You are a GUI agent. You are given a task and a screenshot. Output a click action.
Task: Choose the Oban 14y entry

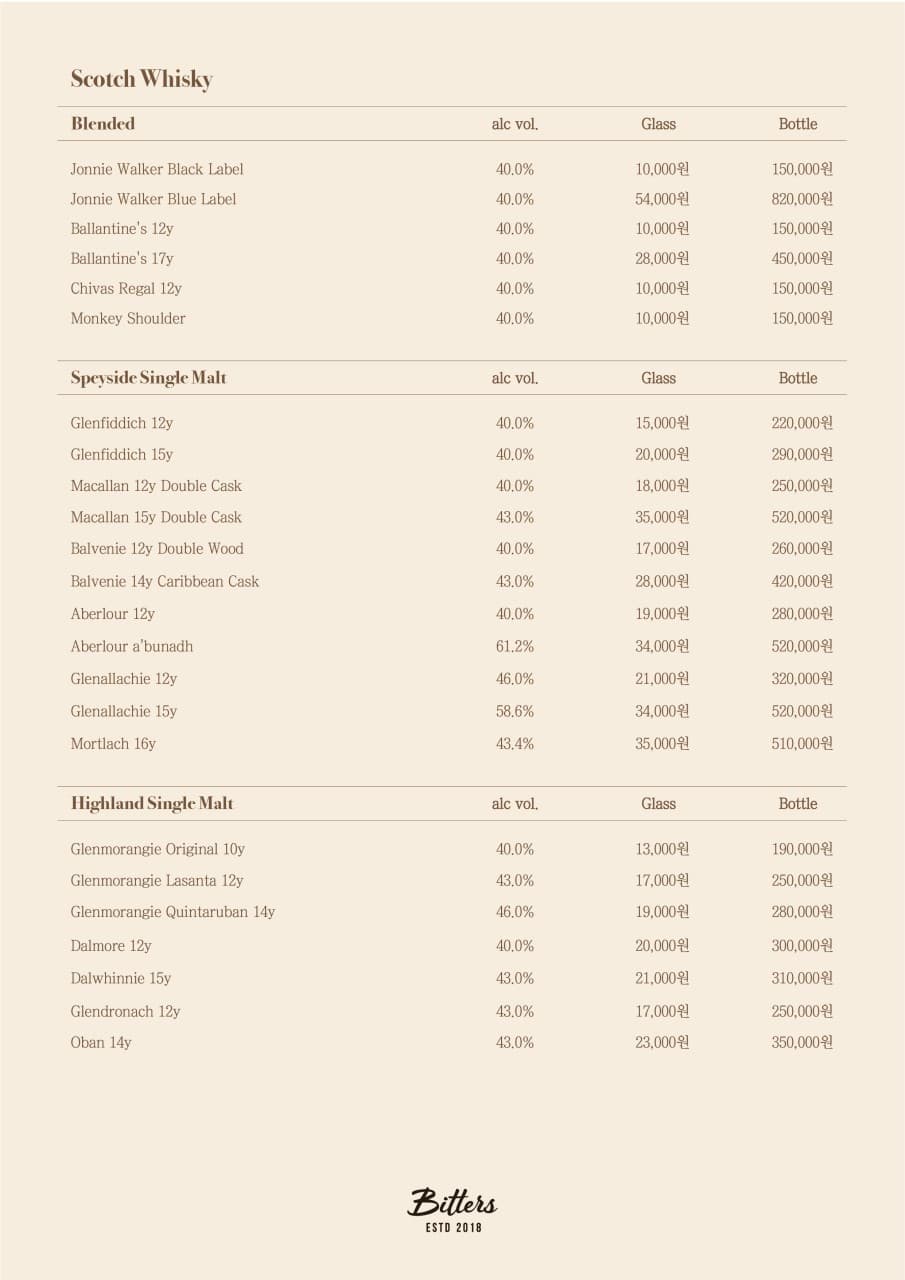coord(101,1042)
